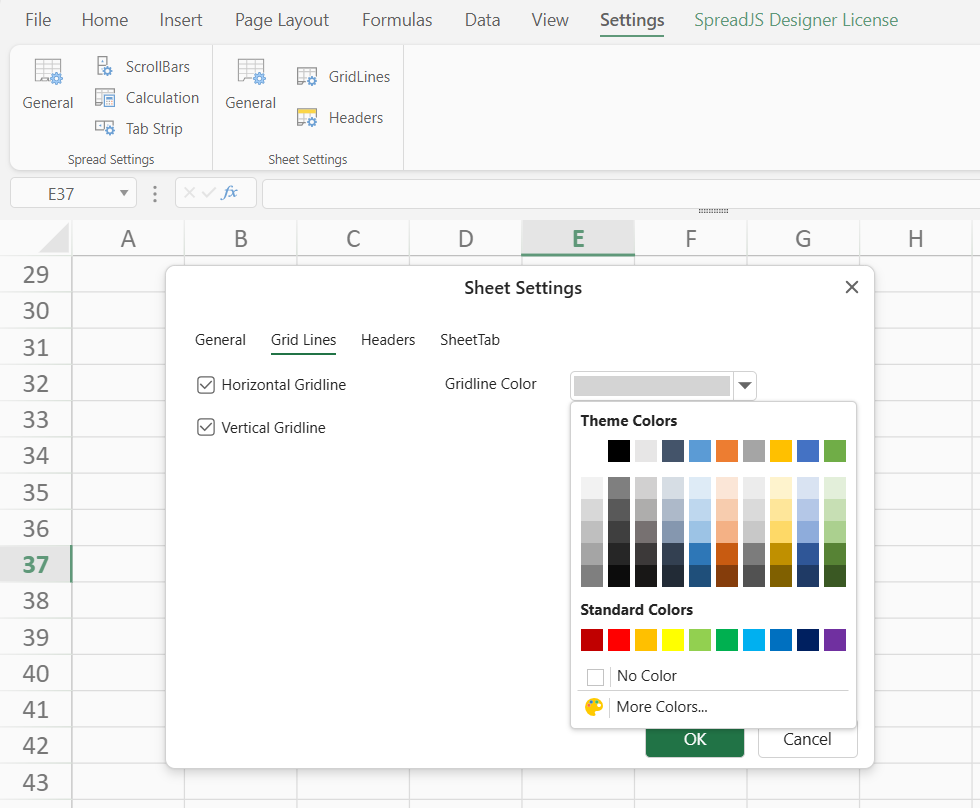Switch to the Insert ribbon tab
Image resolution: width=980 pixels, height=808 pixels.
[181, 20]
